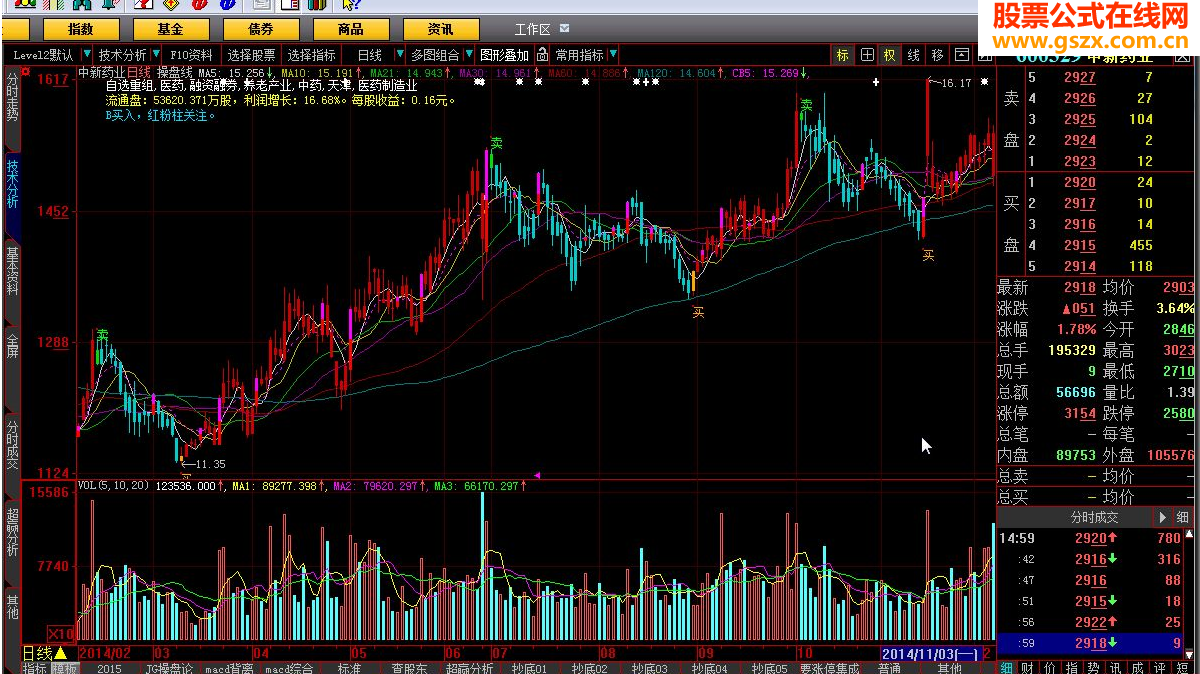Toggle the 图形叠加 chart overlay option
This screenshot has width=1200, height=674.
(503, 55)
